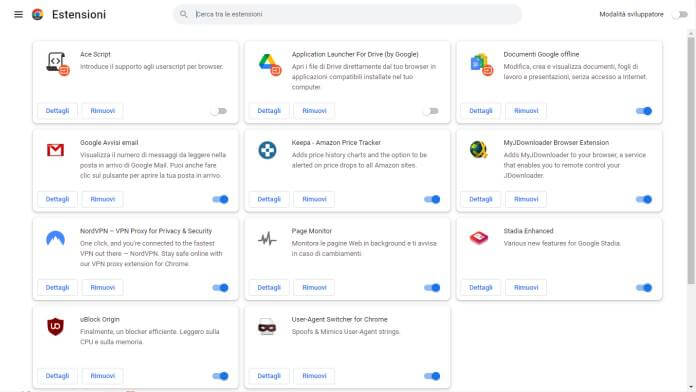The image size is (696, 392).
Task: Click the search magnifier icon
Action: [x=183, y=14]
